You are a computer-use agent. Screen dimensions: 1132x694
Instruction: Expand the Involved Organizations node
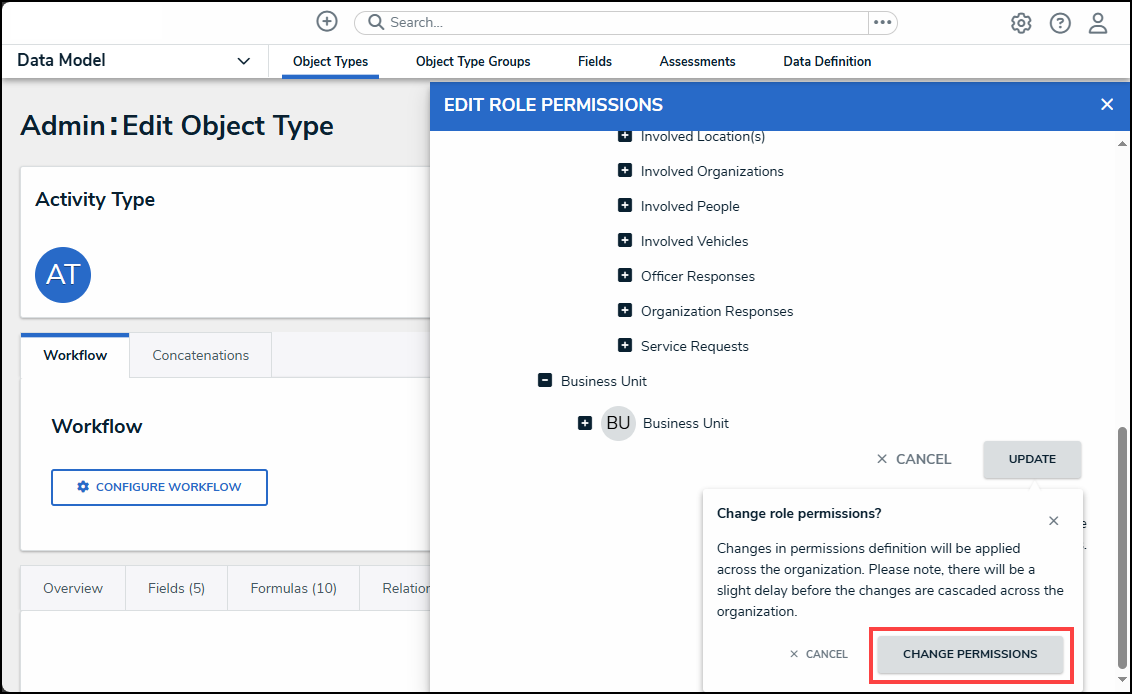(625, 171)
